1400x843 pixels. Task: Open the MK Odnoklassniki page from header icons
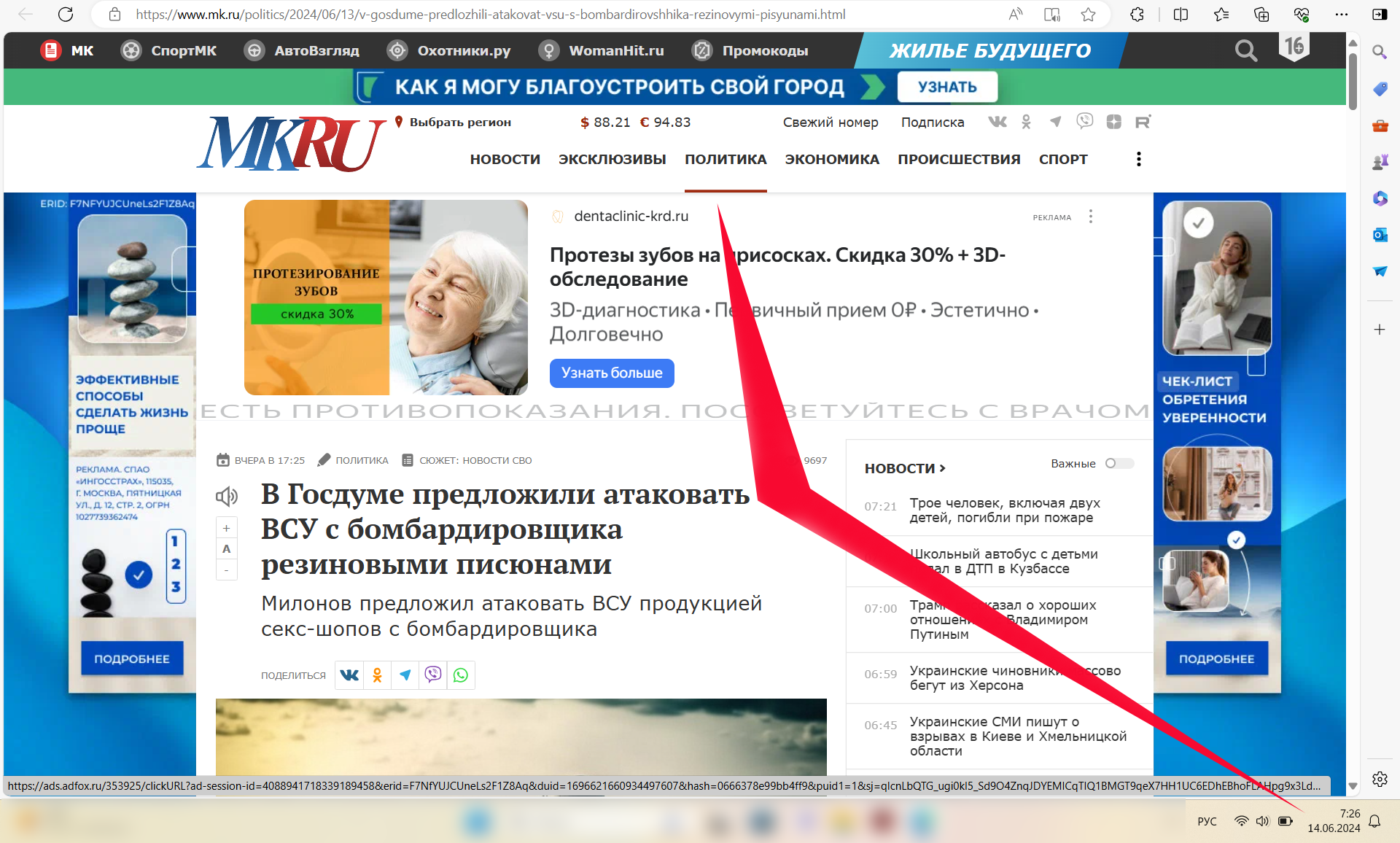click(1026, 122)
